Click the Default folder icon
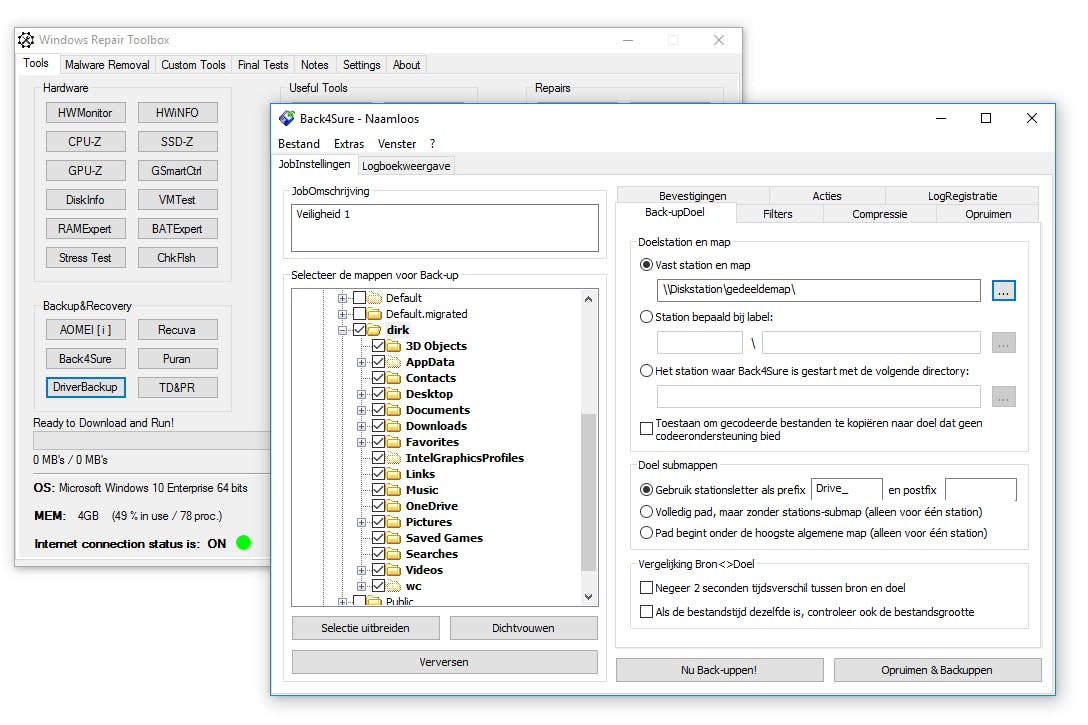The height and width of the screenshot is (725, 1088). click(375, 298)
